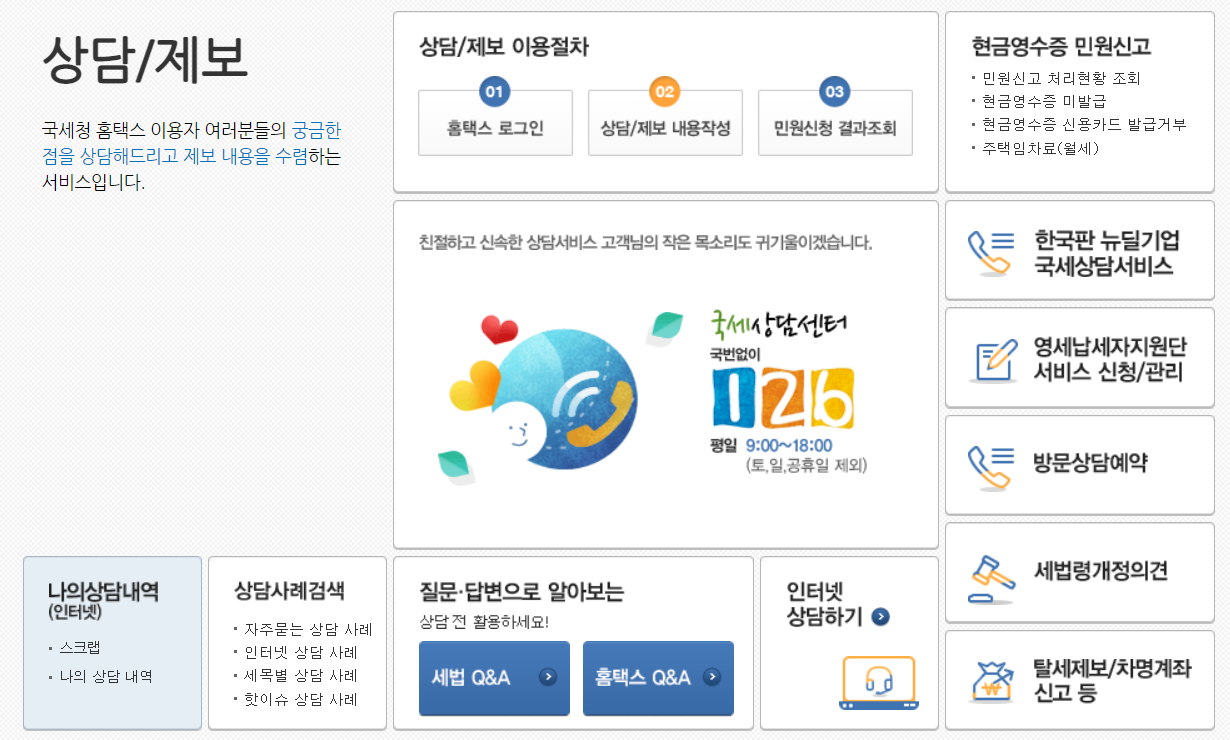Image resolution: width=1230 pixels, height=740 pixels.
Task: Click the phone icon for 한국판 뉴딜기업 국세상담서비스
Action: (990, 252)
